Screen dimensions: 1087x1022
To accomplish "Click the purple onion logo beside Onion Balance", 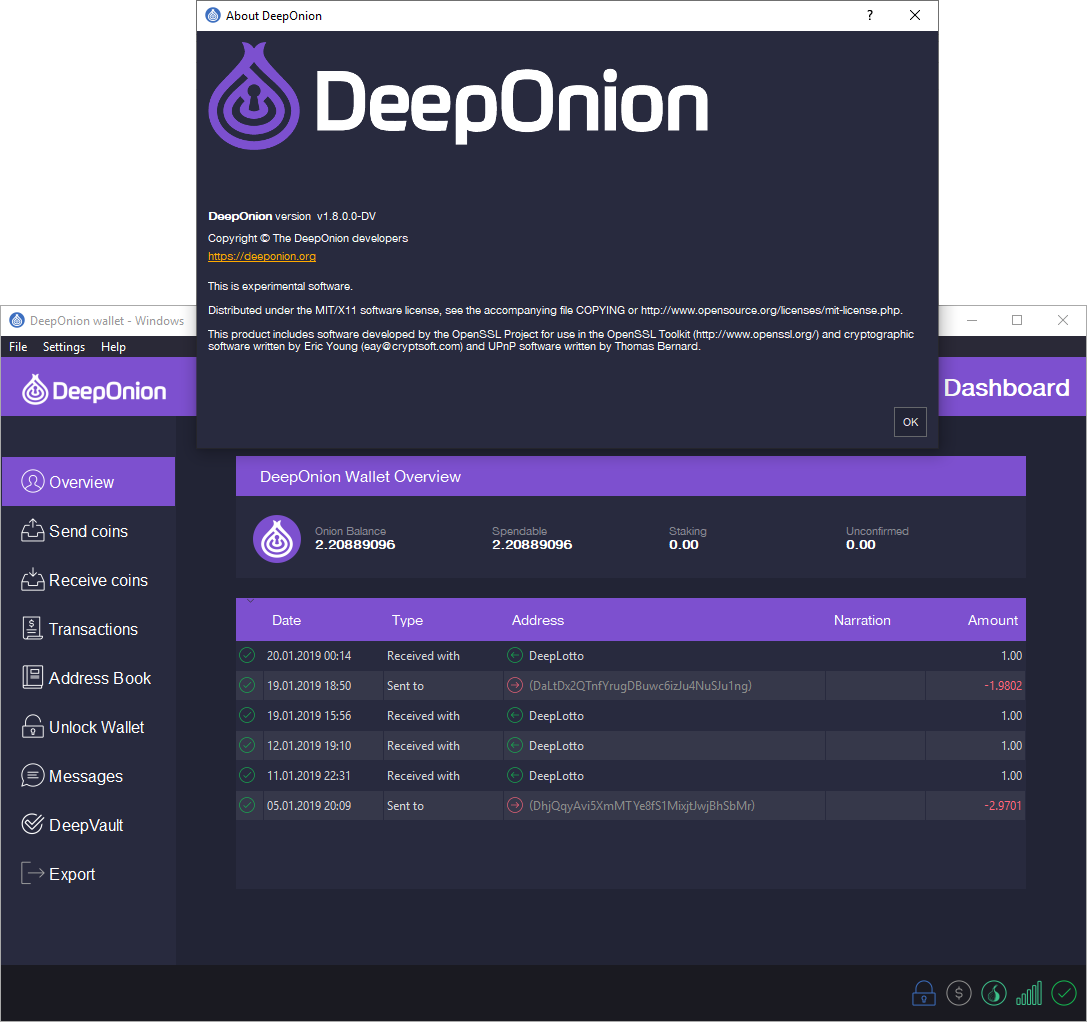I will 277,539.
